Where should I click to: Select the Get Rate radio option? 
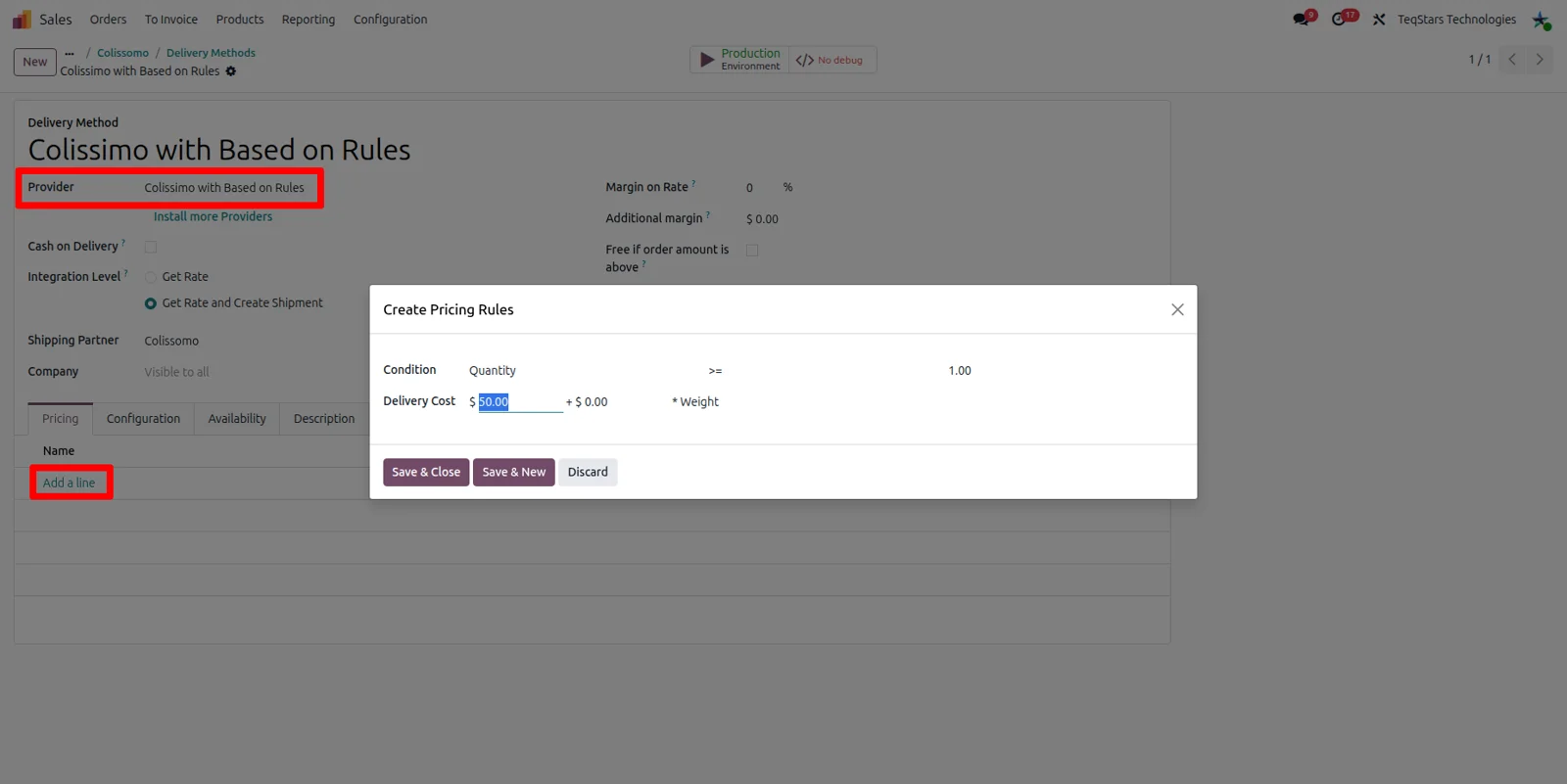click(151, 277)
